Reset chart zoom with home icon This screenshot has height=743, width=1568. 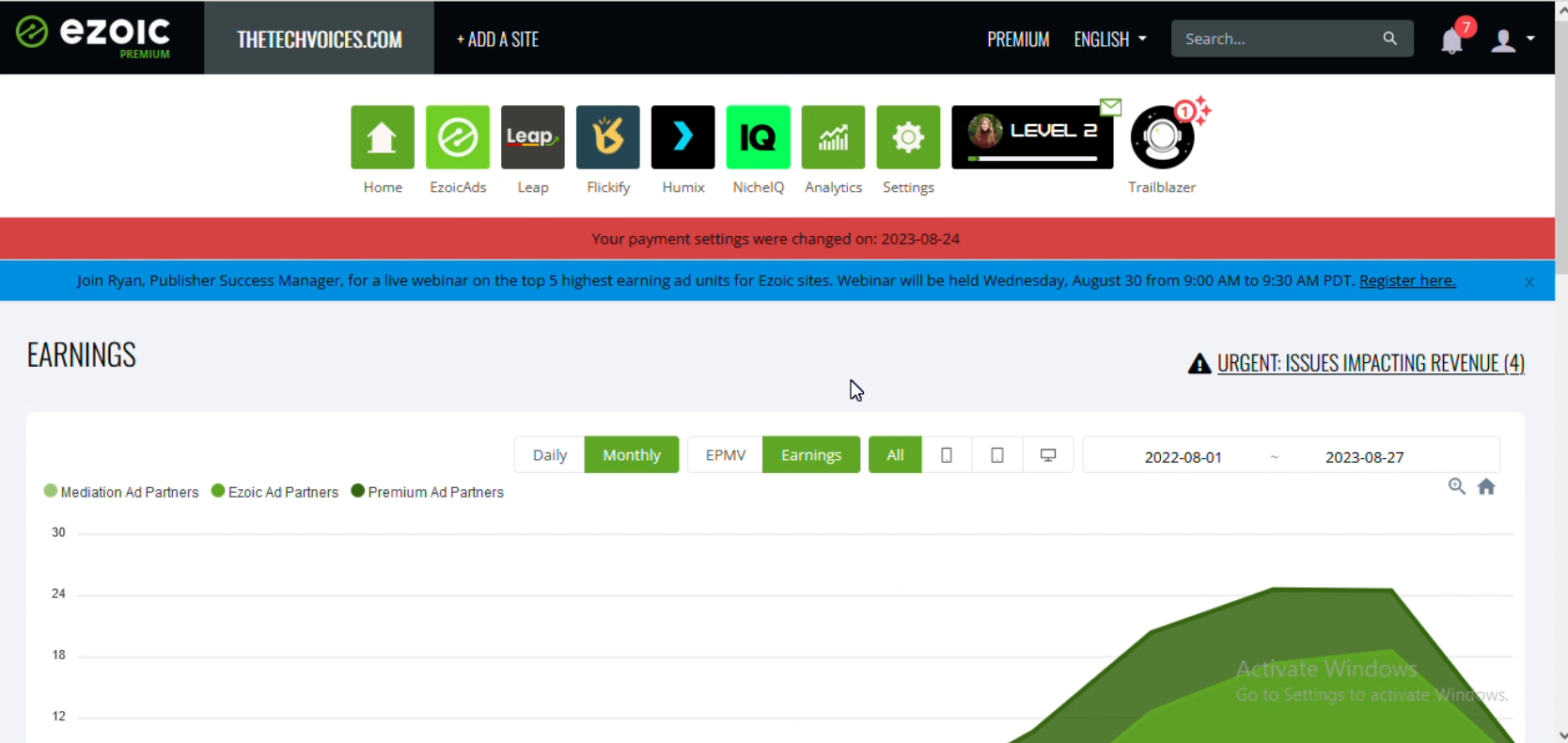1486,486
